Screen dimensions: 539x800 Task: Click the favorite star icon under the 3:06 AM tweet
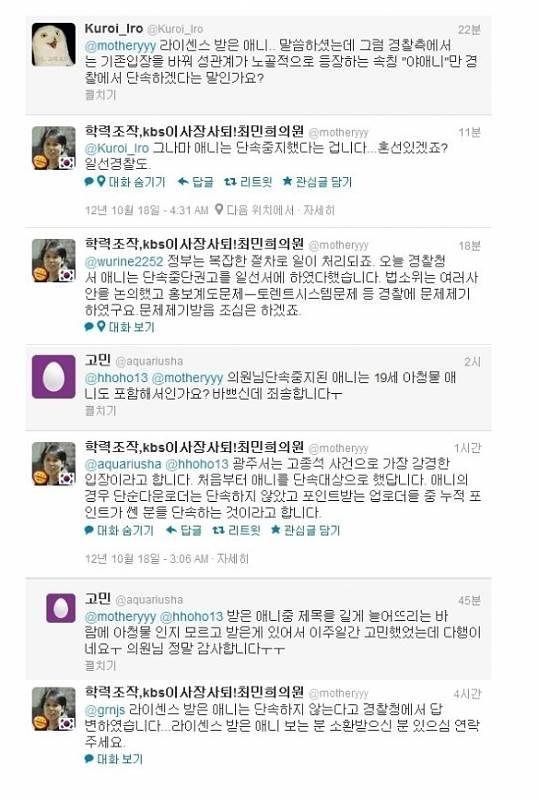(x=276, y=530)
